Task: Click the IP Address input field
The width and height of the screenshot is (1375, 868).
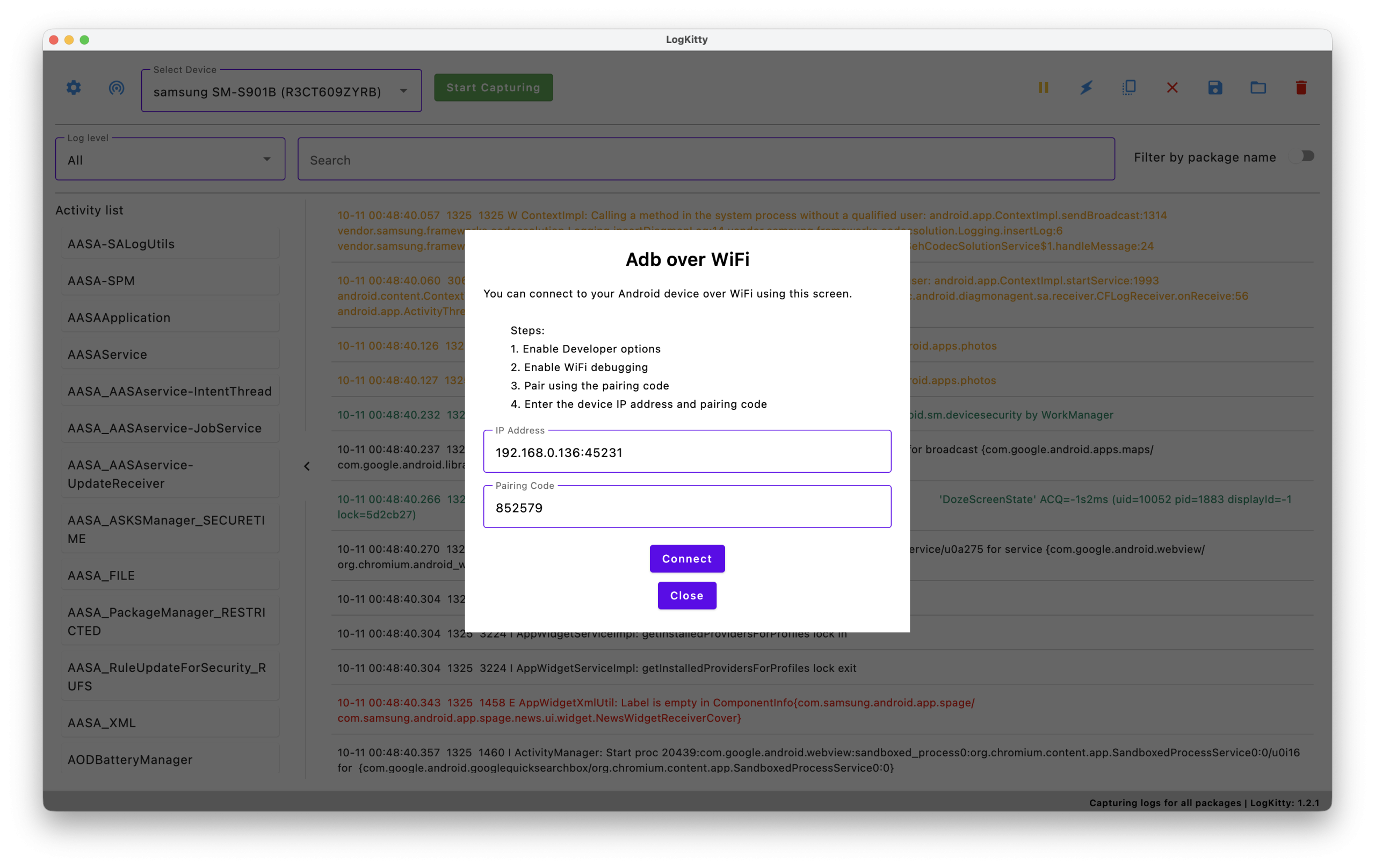Action: click(687, 452)
